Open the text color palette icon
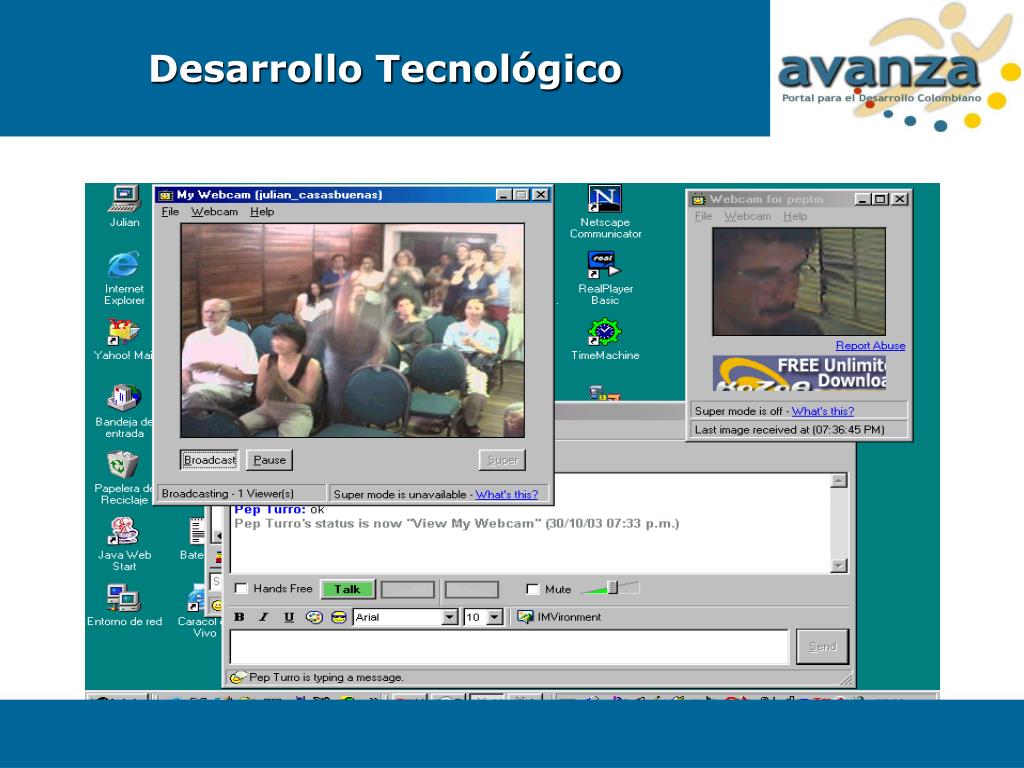 tap(314, 617)
